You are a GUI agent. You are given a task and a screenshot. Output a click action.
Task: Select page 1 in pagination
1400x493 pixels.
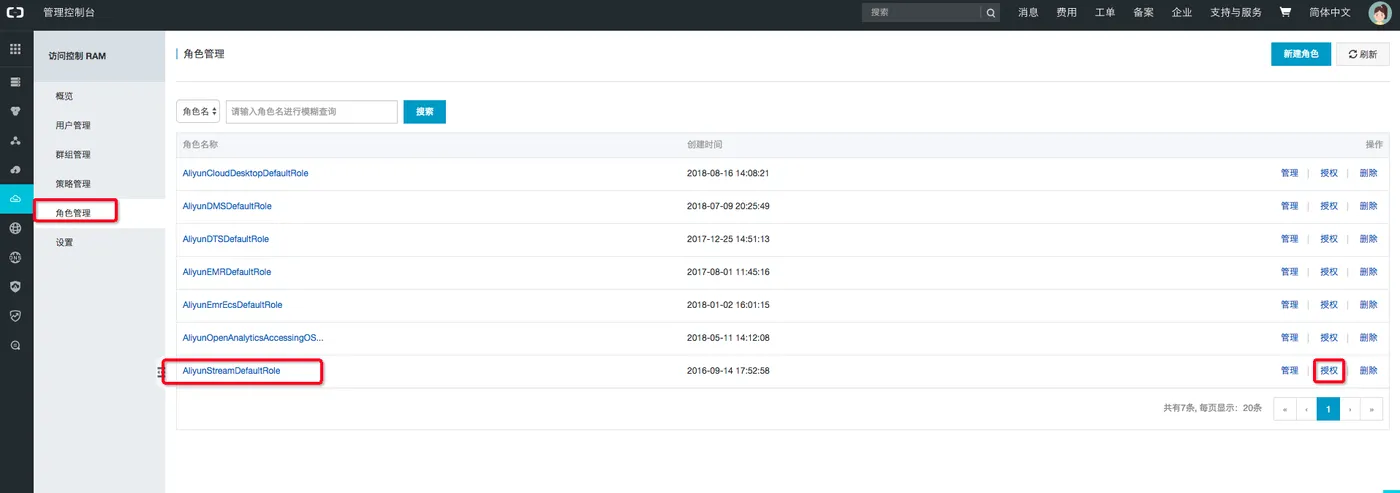[1328, 408]
